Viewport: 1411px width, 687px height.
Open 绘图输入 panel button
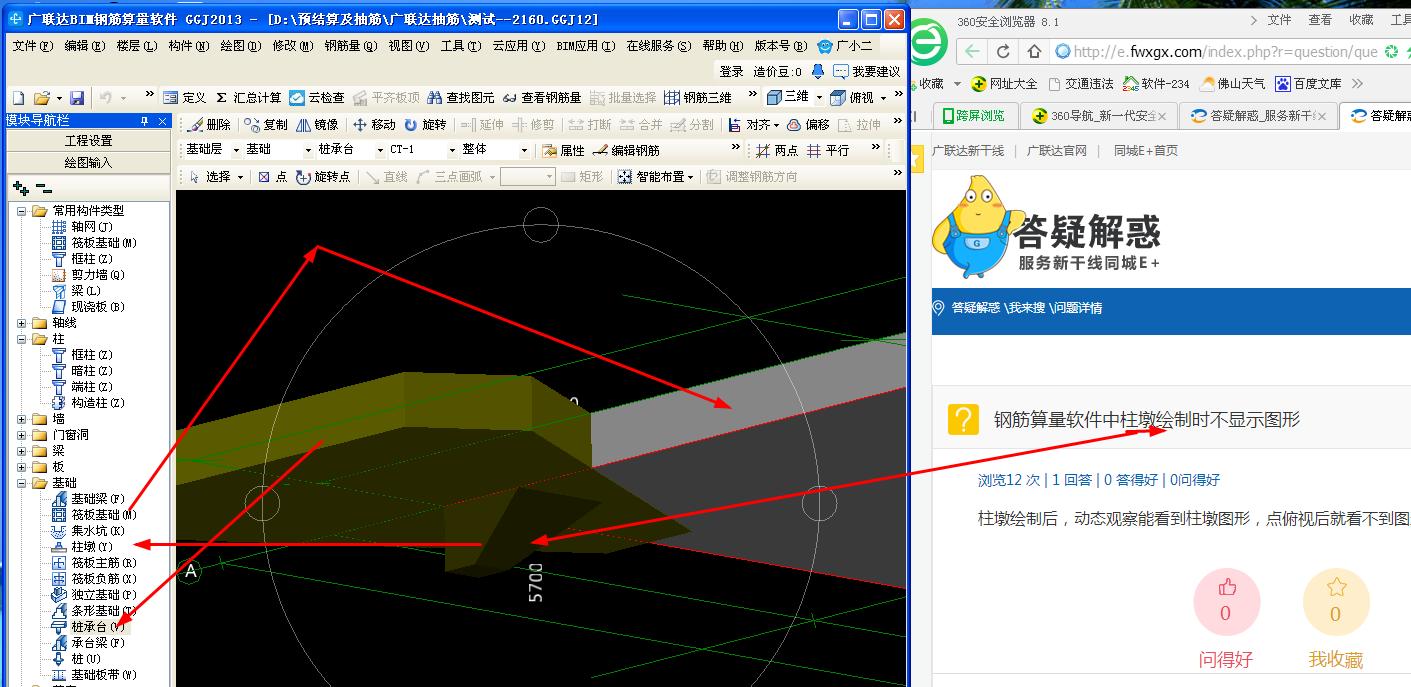pyautogui.click(x=88, y=162)
